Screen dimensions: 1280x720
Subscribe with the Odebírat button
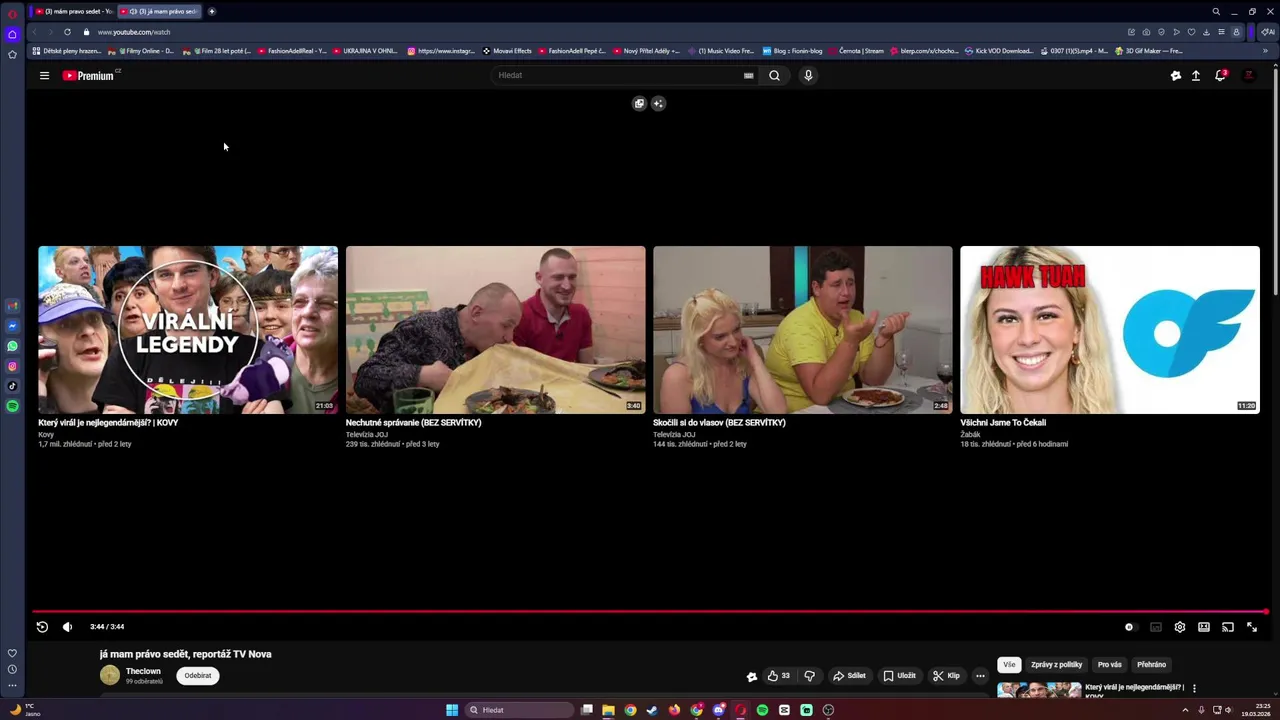198,675
